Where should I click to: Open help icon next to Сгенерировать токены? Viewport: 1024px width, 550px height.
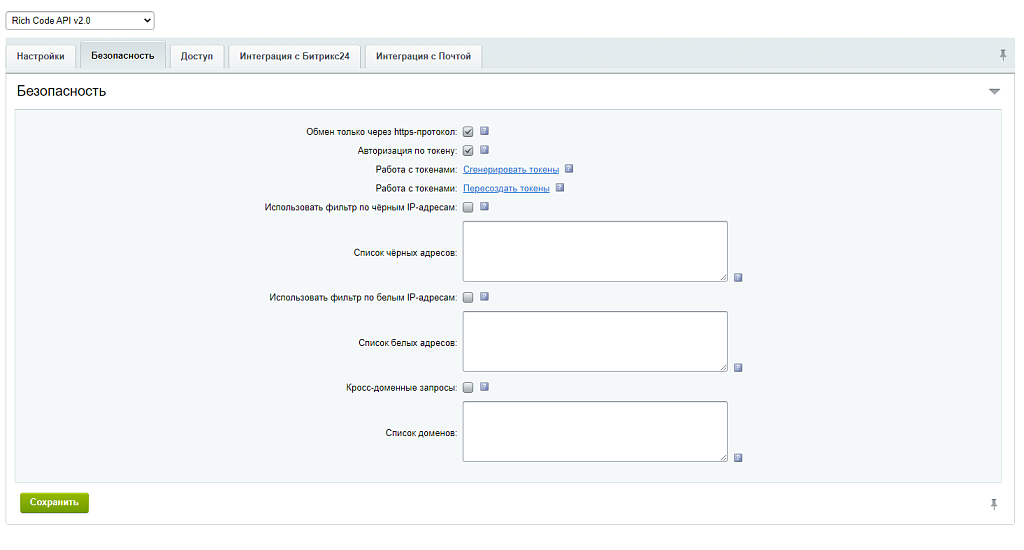[x=569, y=169]
